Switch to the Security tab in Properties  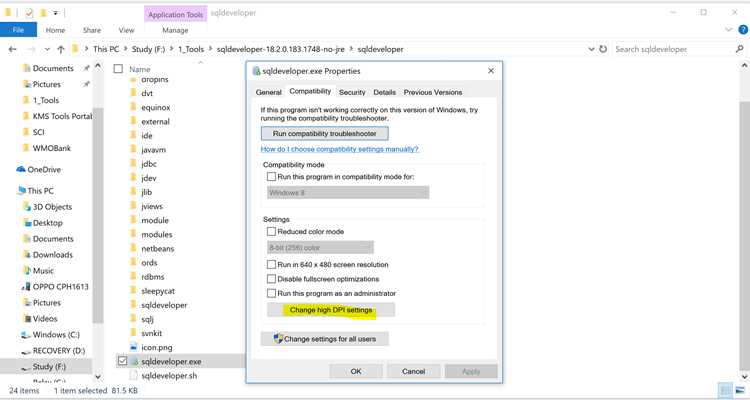tap(352, 92)
